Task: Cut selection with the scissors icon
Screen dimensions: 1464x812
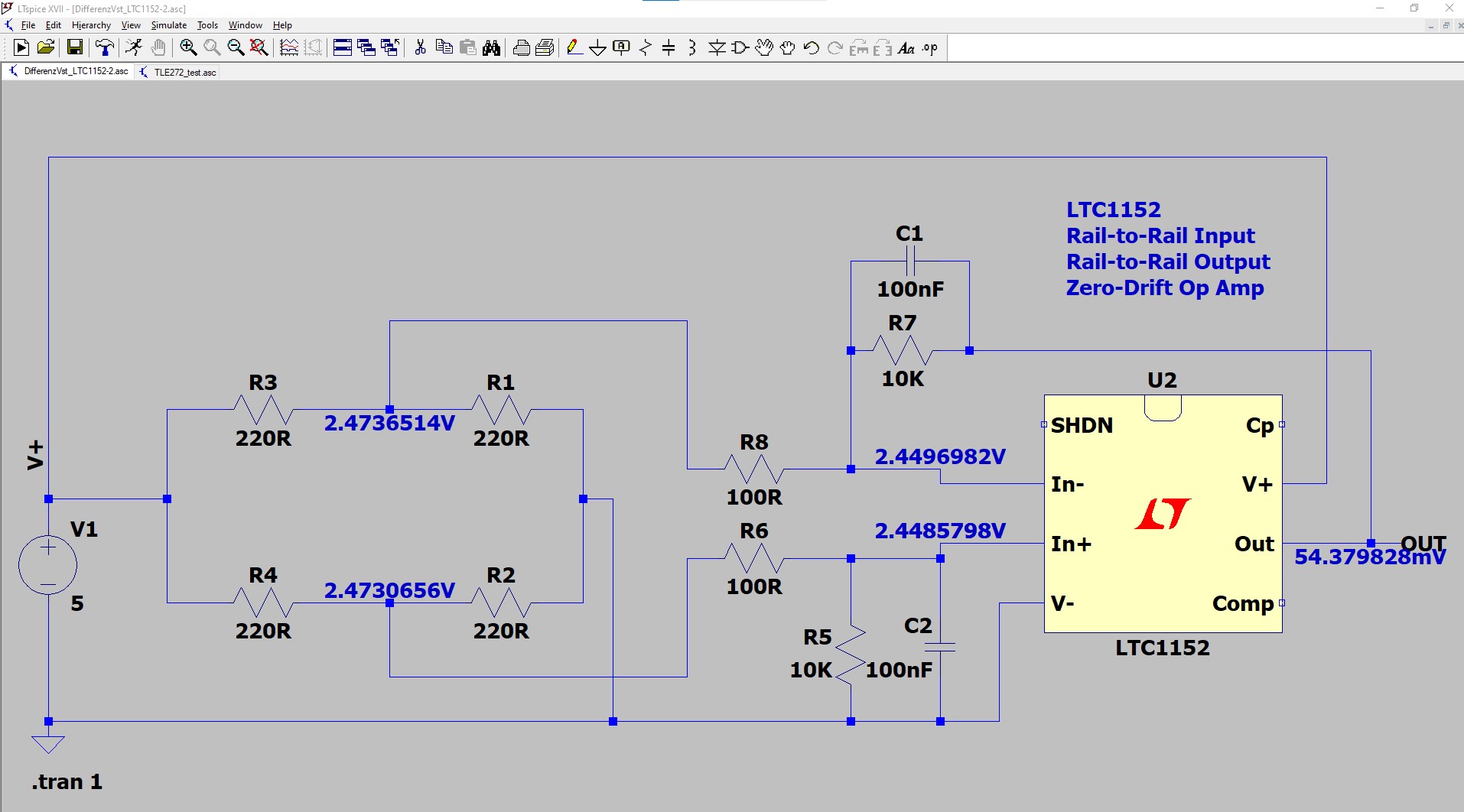Action: tap(420, 48)
